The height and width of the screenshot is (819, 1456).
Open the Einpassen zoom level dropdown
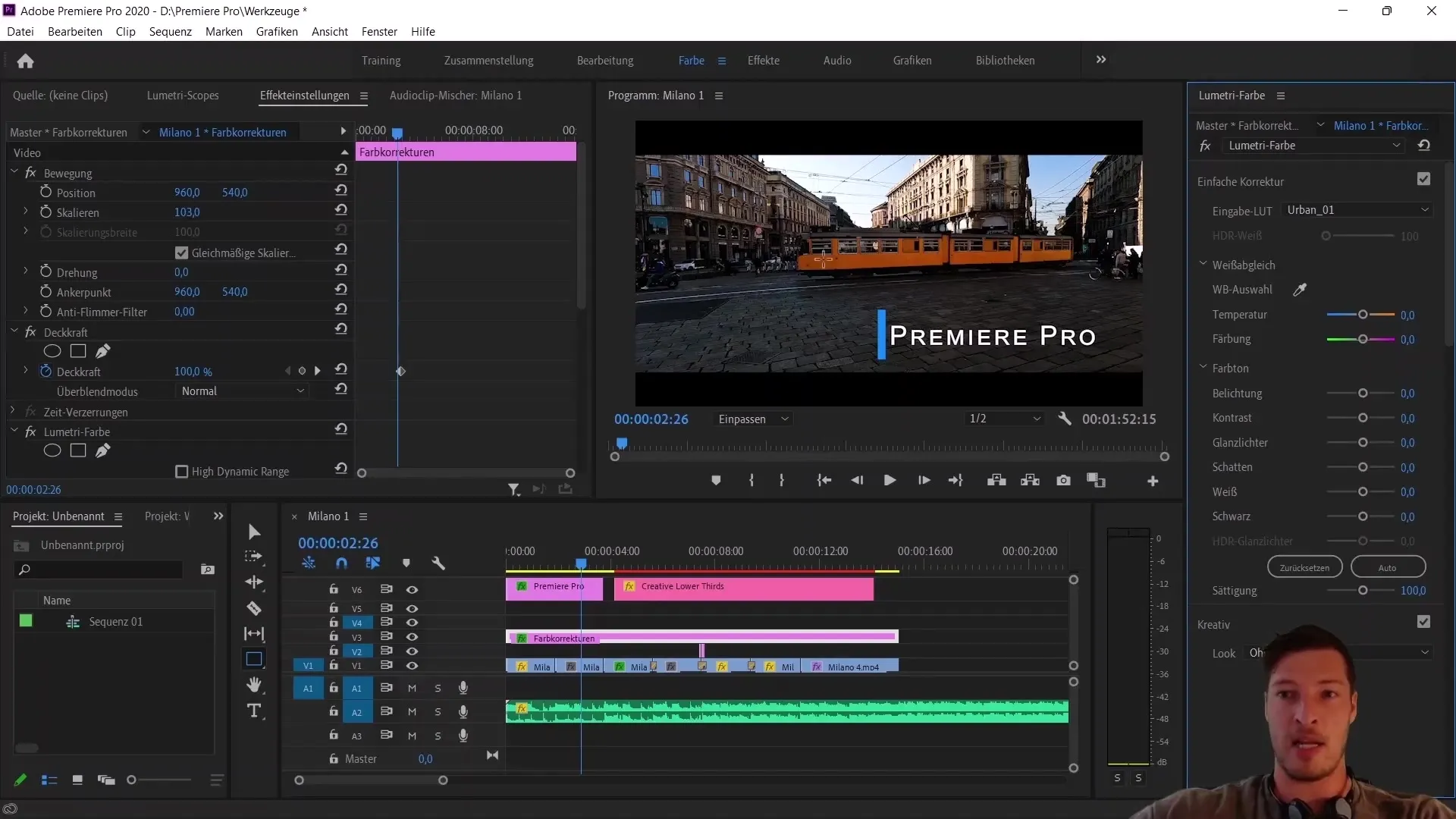(753, 419)
